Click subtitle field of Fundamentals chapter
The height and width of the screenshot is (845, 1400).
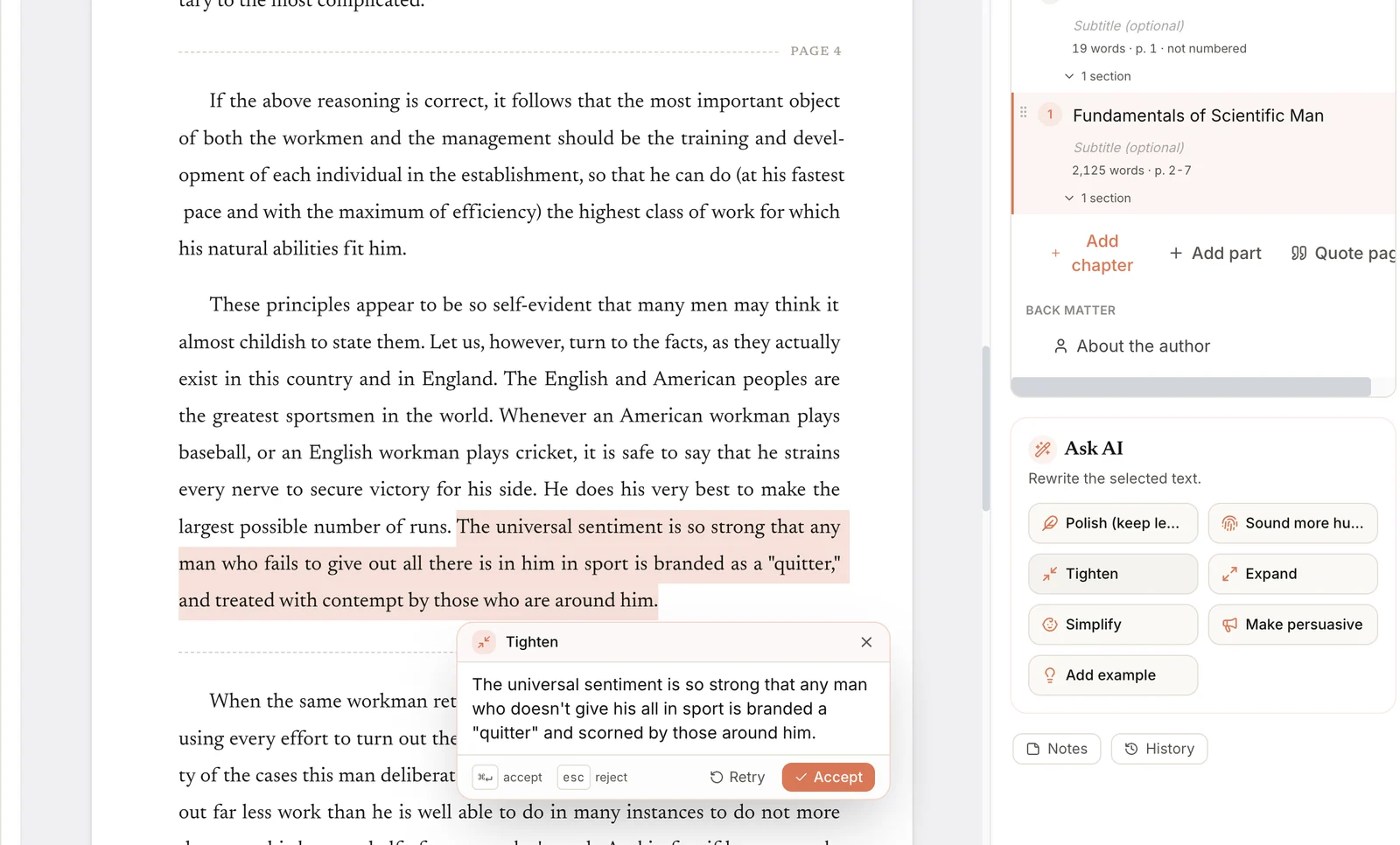pos(1129,148)
